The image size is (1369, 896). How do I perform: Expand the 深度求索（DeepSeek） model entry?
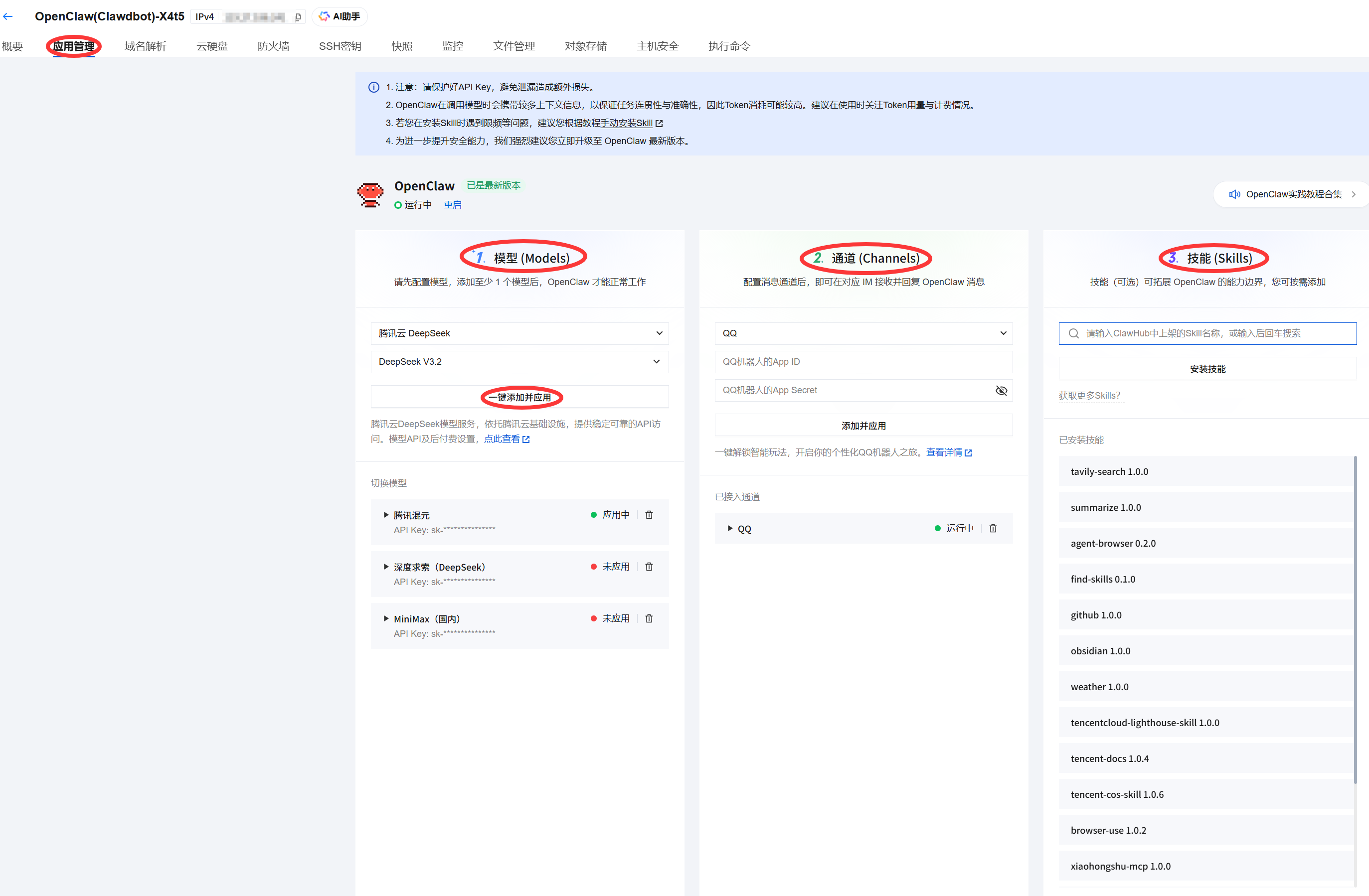(x=386, y=567)
